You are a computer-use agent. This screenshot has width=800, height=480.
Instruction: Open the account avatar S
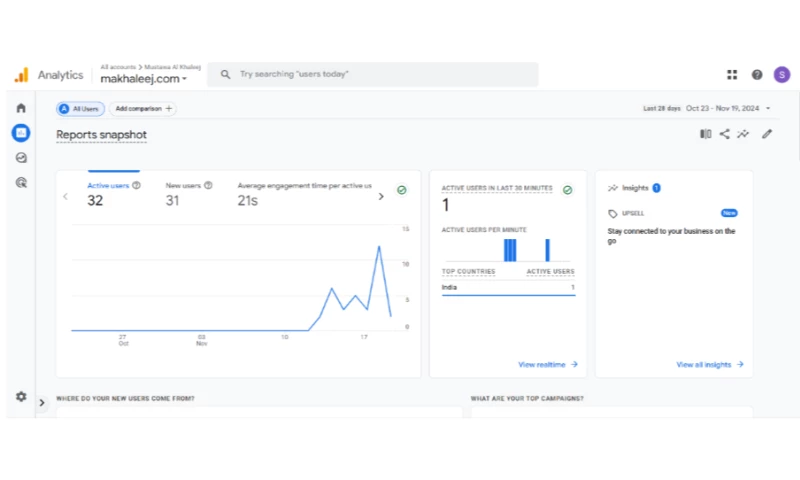pyautogui.click(x=782, y=75)
